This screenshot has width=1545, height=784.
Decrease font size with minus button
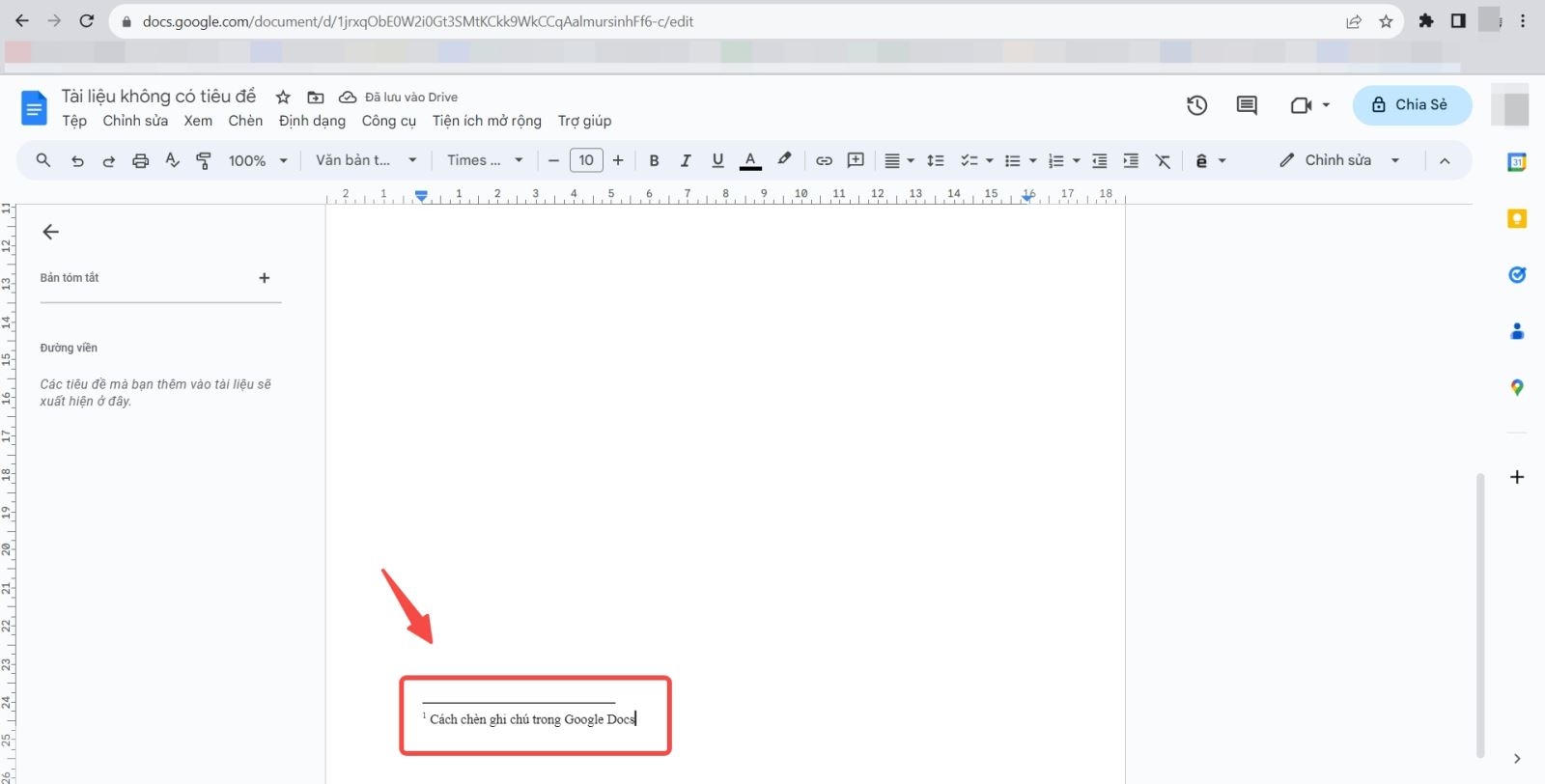click(553, 160)
